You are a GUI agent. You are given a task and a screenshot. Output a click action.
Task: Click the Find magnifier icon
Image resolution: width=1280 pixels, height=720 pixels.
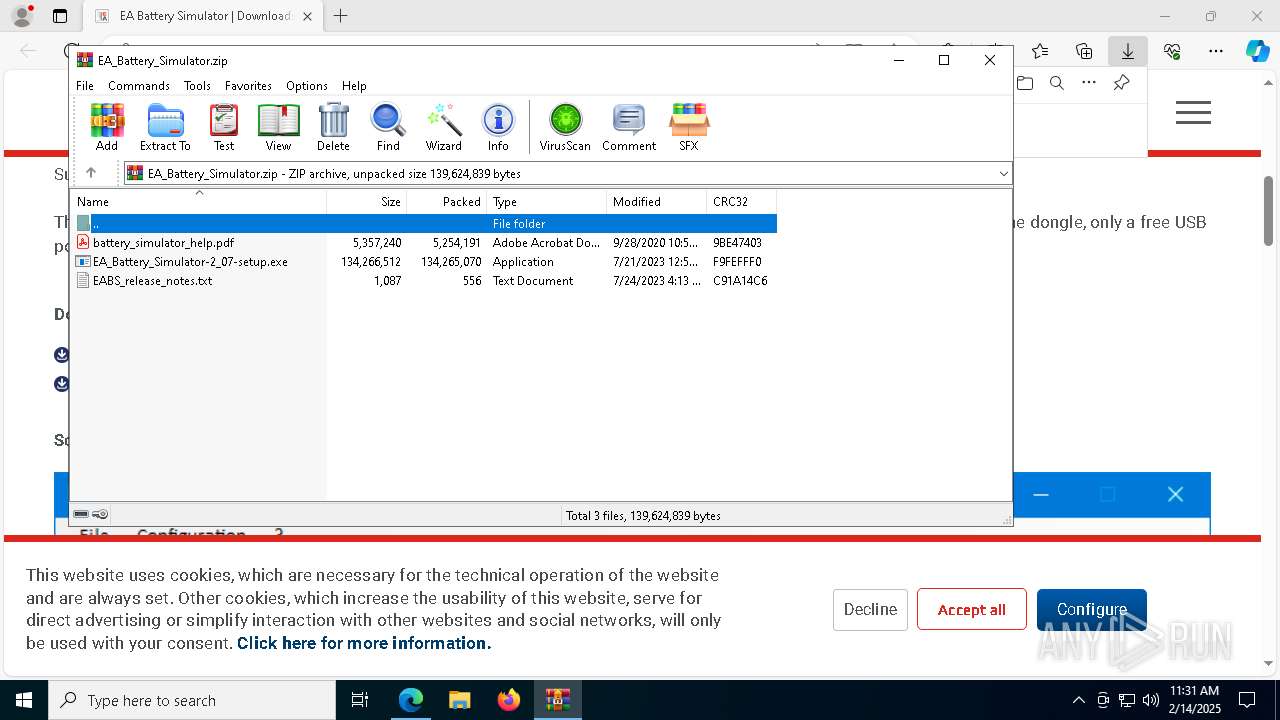pos(388,127)
